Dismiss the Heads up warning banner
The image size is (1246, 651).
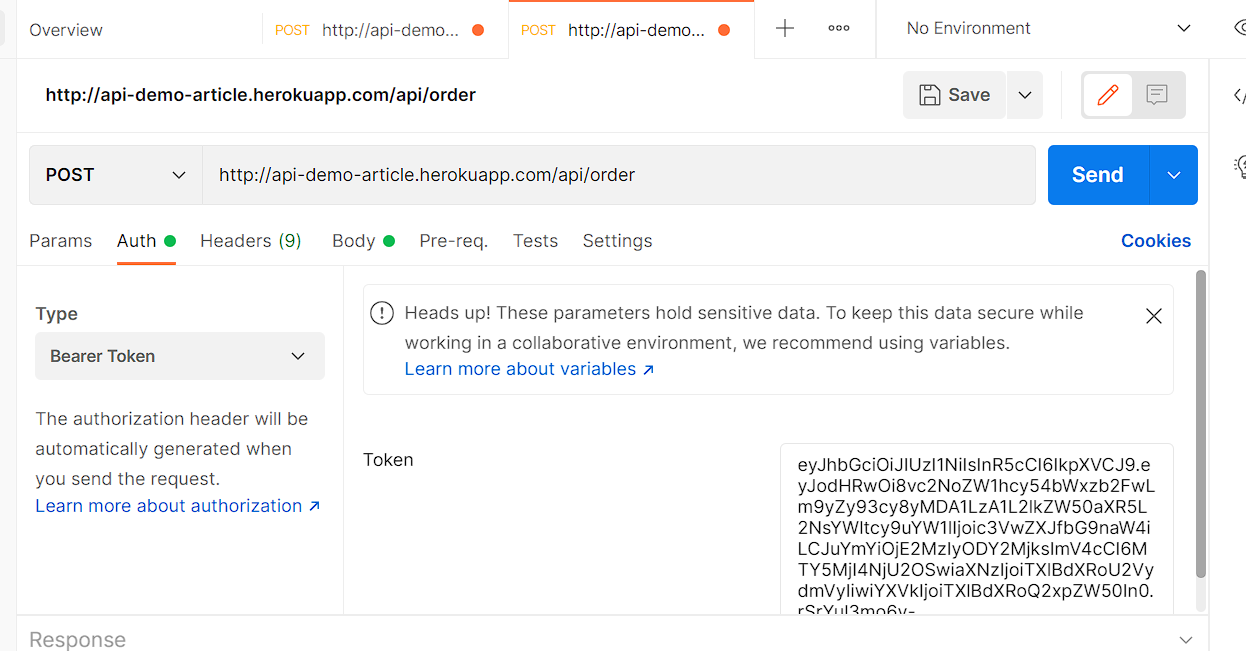[1153, 316]
